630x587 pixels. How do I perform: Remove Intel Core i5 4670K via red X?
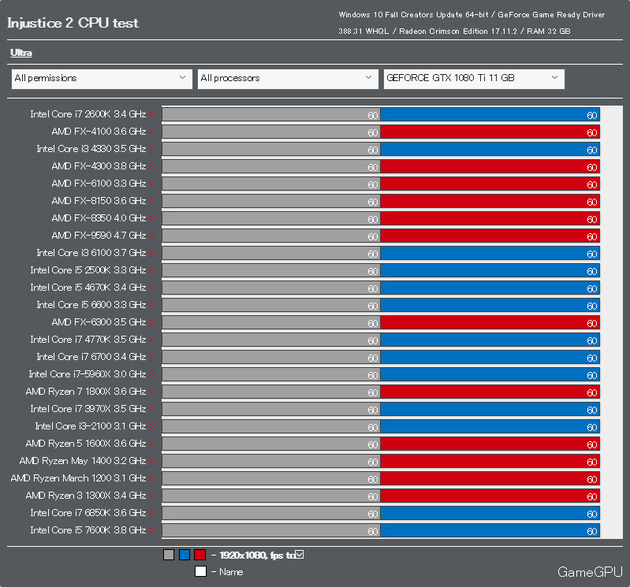click(x=152, y=288)
